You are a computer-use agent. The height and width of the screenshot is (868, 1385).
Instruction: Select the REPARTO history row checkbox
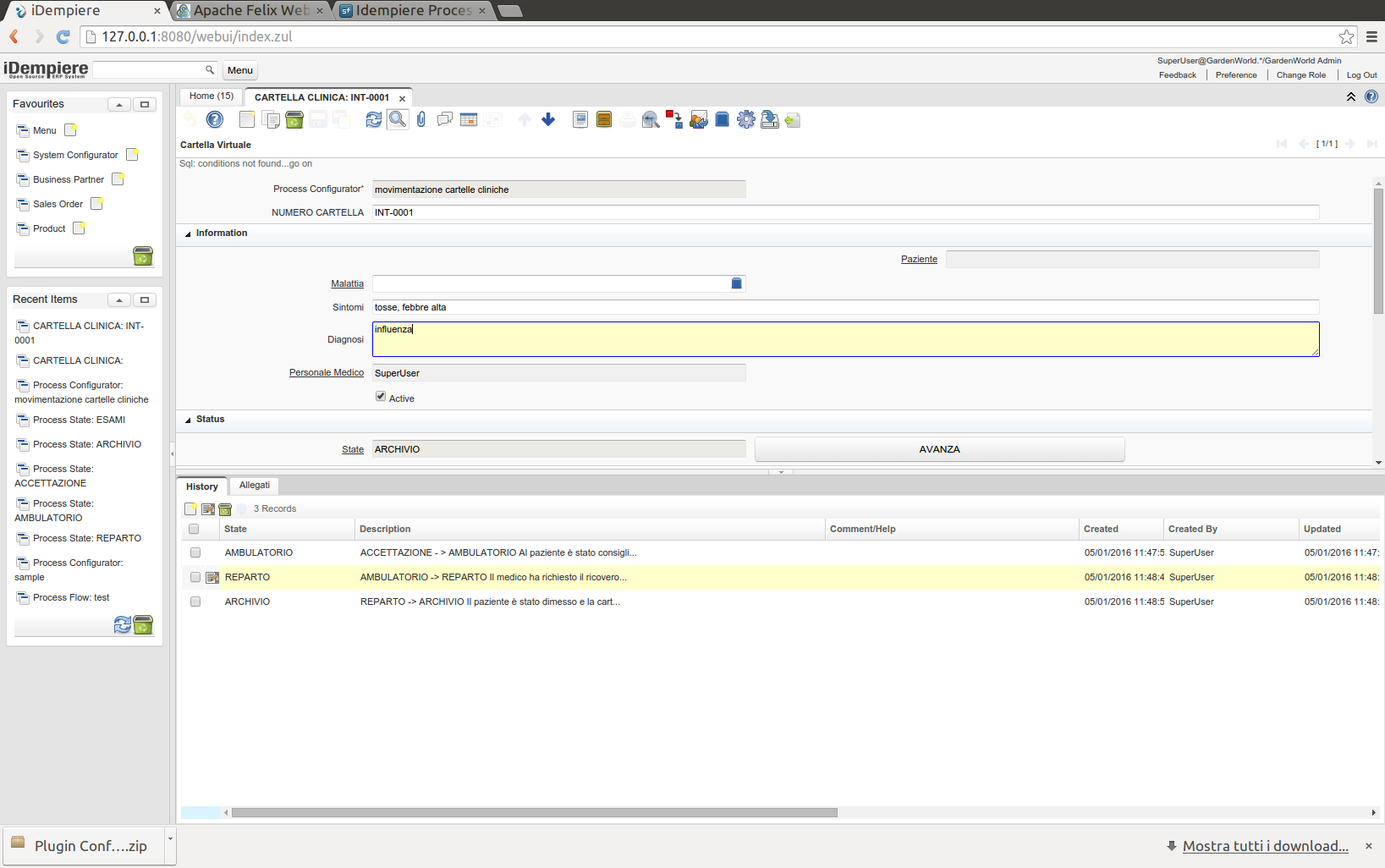click(195, 577)
